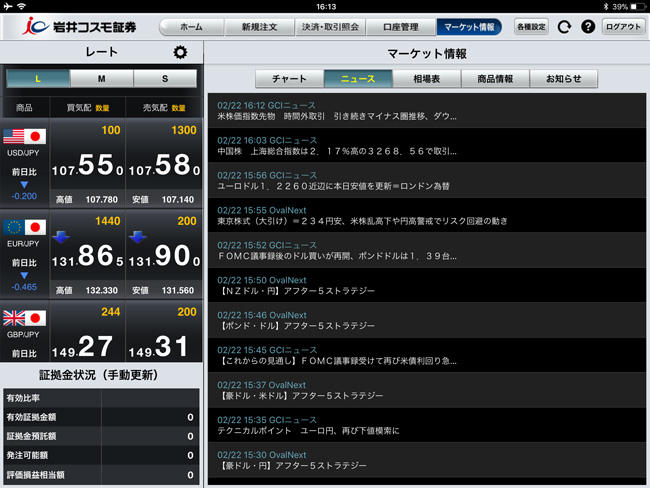The height and width of the screenshot is (488, 650).
Task: Switch to お知らせ sub-tab
Action: coord(563,79)
